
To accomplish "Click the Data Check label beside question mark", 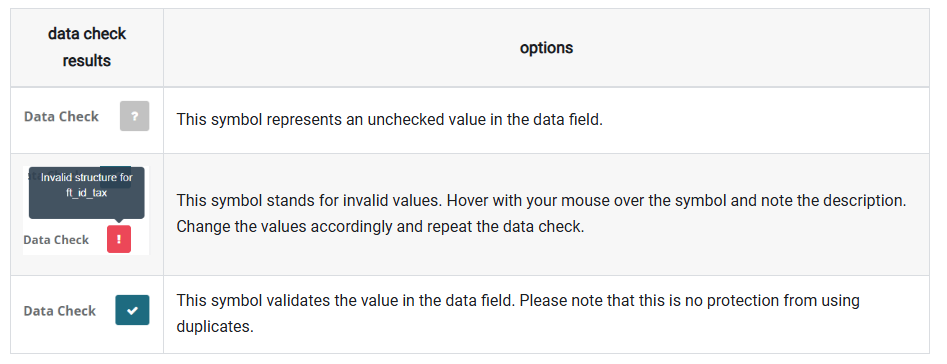I will 61,117.
